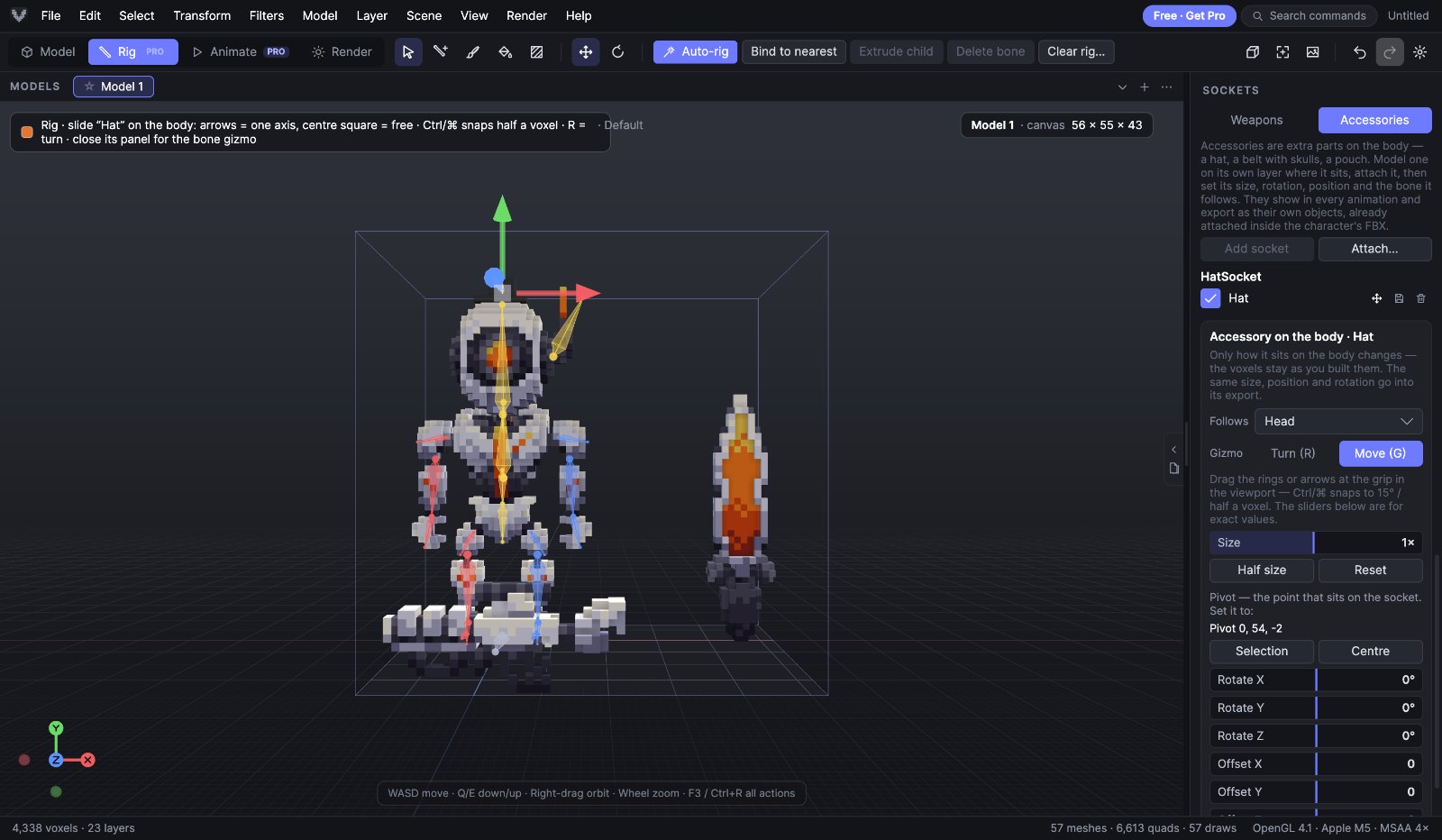Collapse the right panel with chevron
This screenshot has height=840, width=1442.
pos(1173,449)
